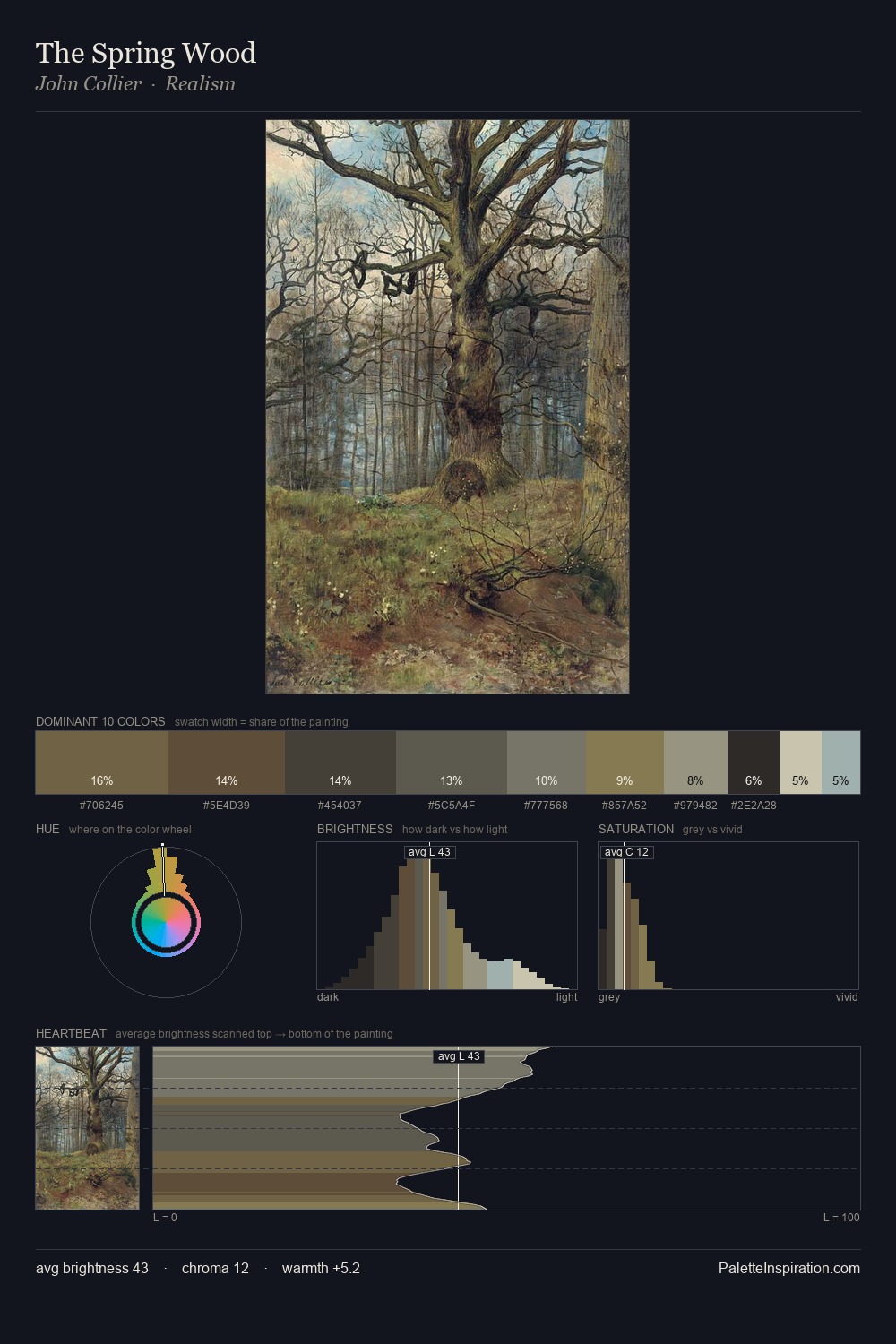Click the 'dark' axis label

(x=328, y=997)
